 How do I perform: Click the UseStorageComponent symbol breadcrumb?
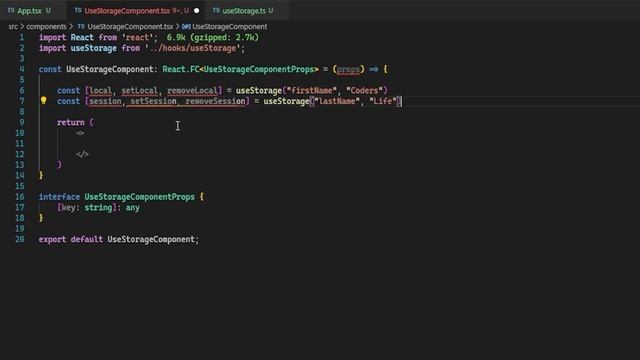coord(229,27)
